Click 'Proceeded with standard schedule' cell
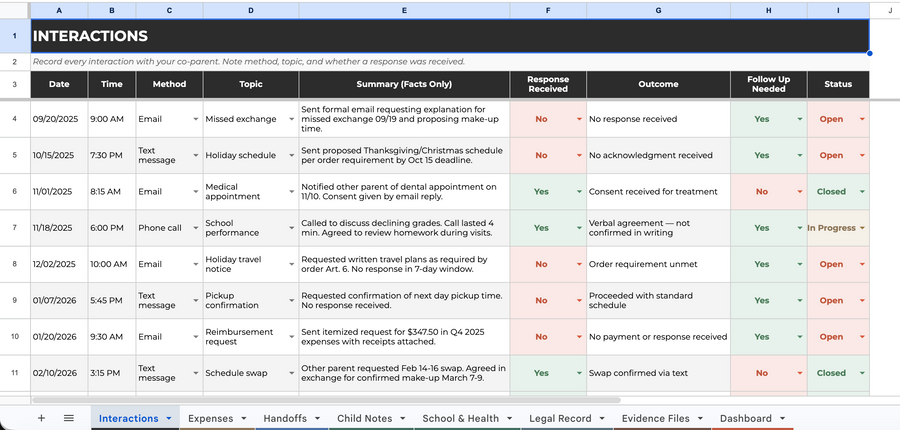900x430 pixels. 658,300
